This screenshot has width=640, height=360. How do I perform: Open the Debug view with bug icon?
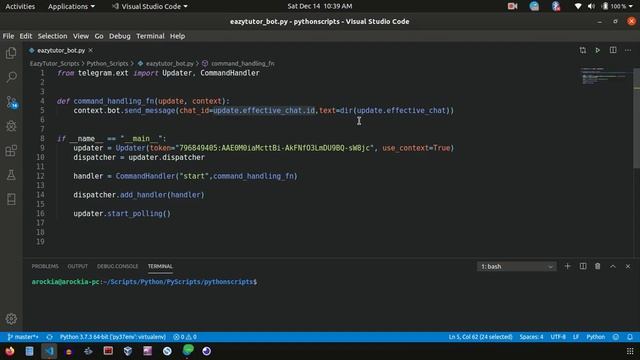pyautogui.click(x=11, y=126)
